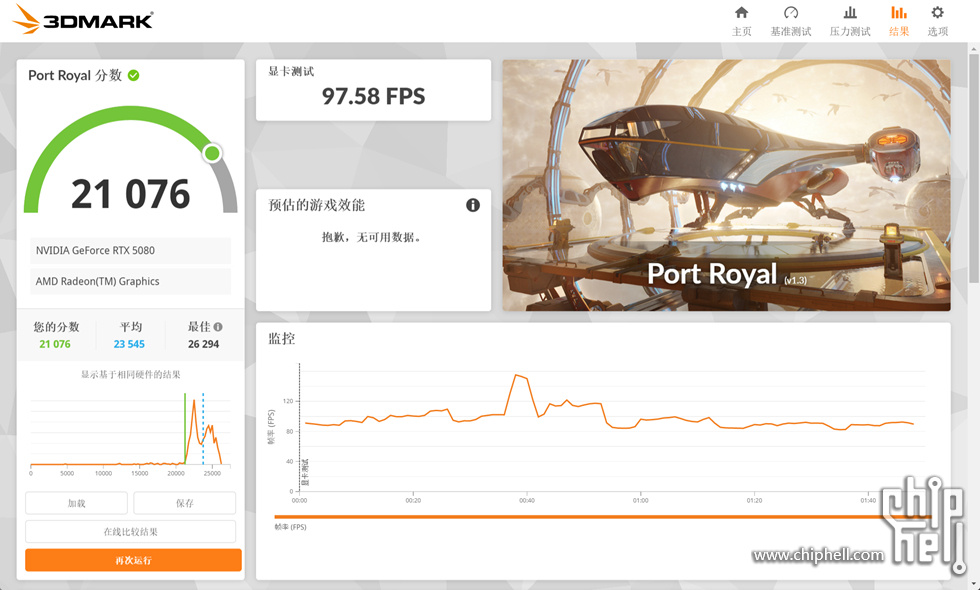The image size is (980, 590).
Task: Open 选项 settings gear icon
Action: pyautogui.click(x=937, y=13)
